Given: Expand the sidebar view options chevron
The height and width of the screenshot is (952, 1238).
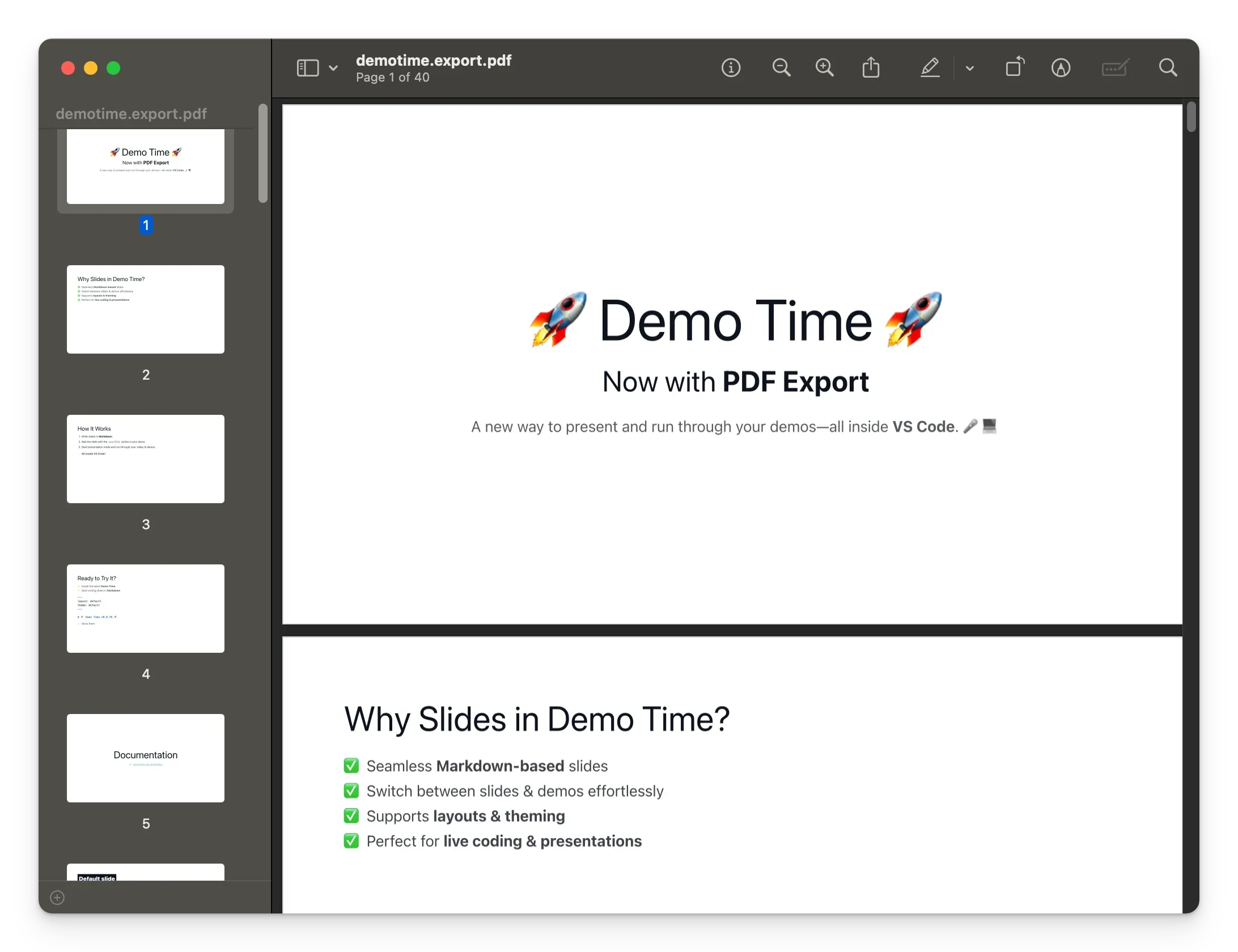Looking at the screenshot, I should pos(333,68).
